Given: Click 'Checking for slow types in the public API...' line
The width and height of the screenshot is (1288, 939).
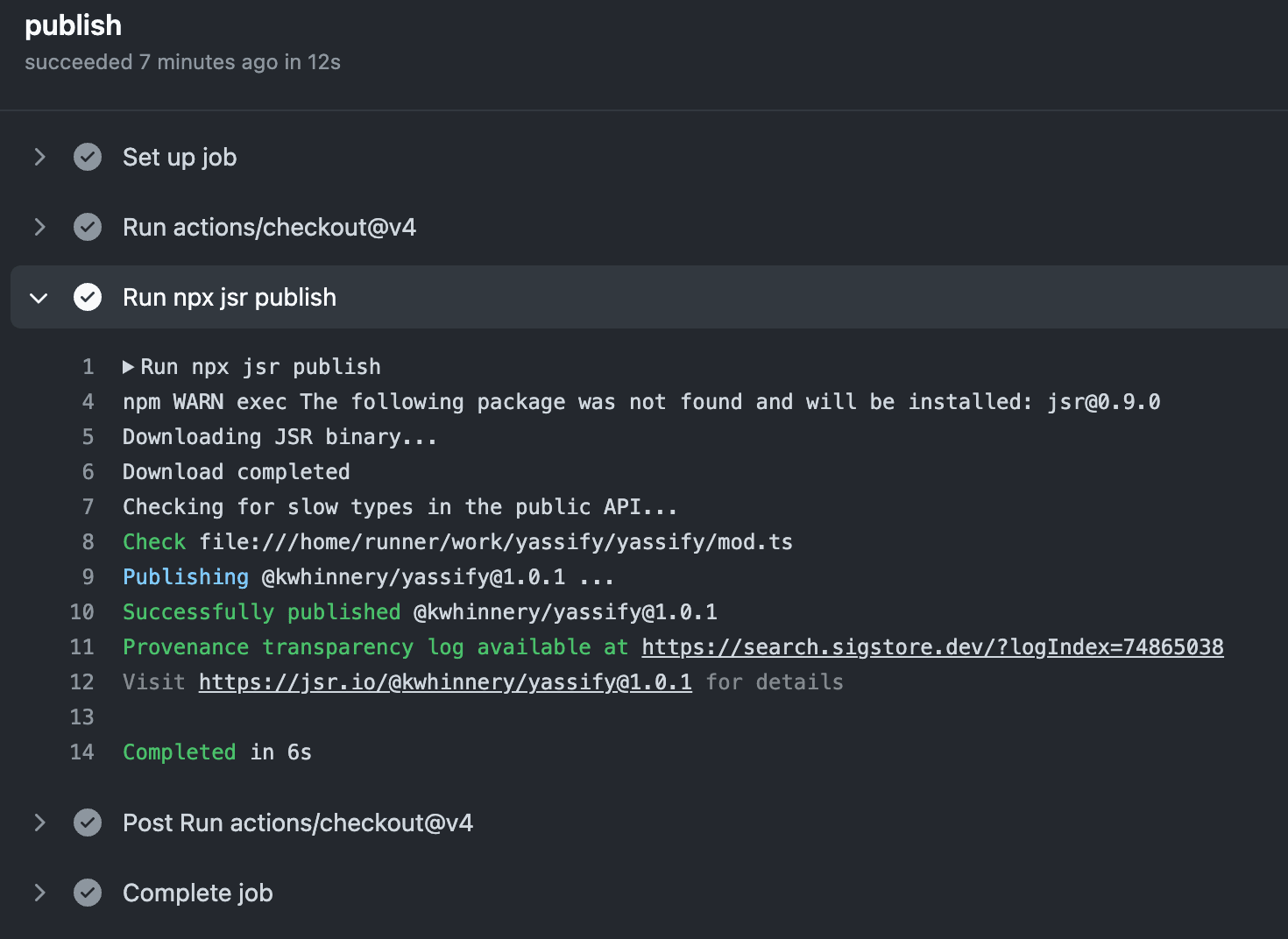Looking at the screenshot, I should [400, 507].
